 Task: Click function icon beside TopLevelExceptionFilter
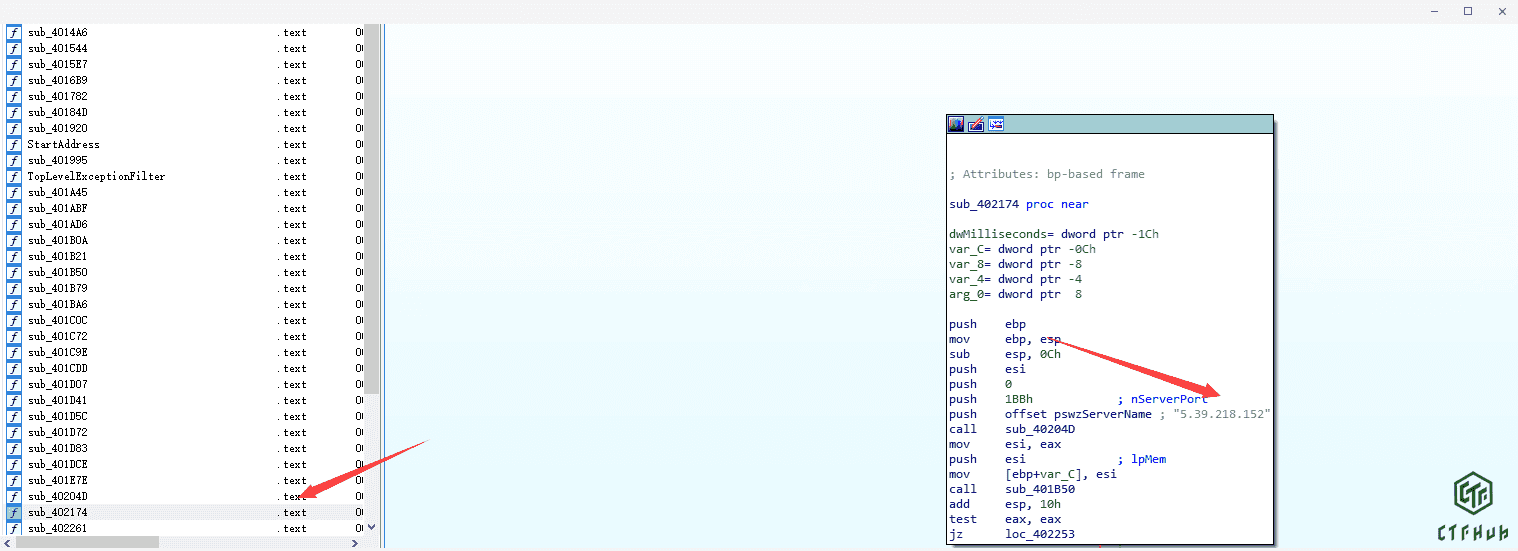(14, 177)
